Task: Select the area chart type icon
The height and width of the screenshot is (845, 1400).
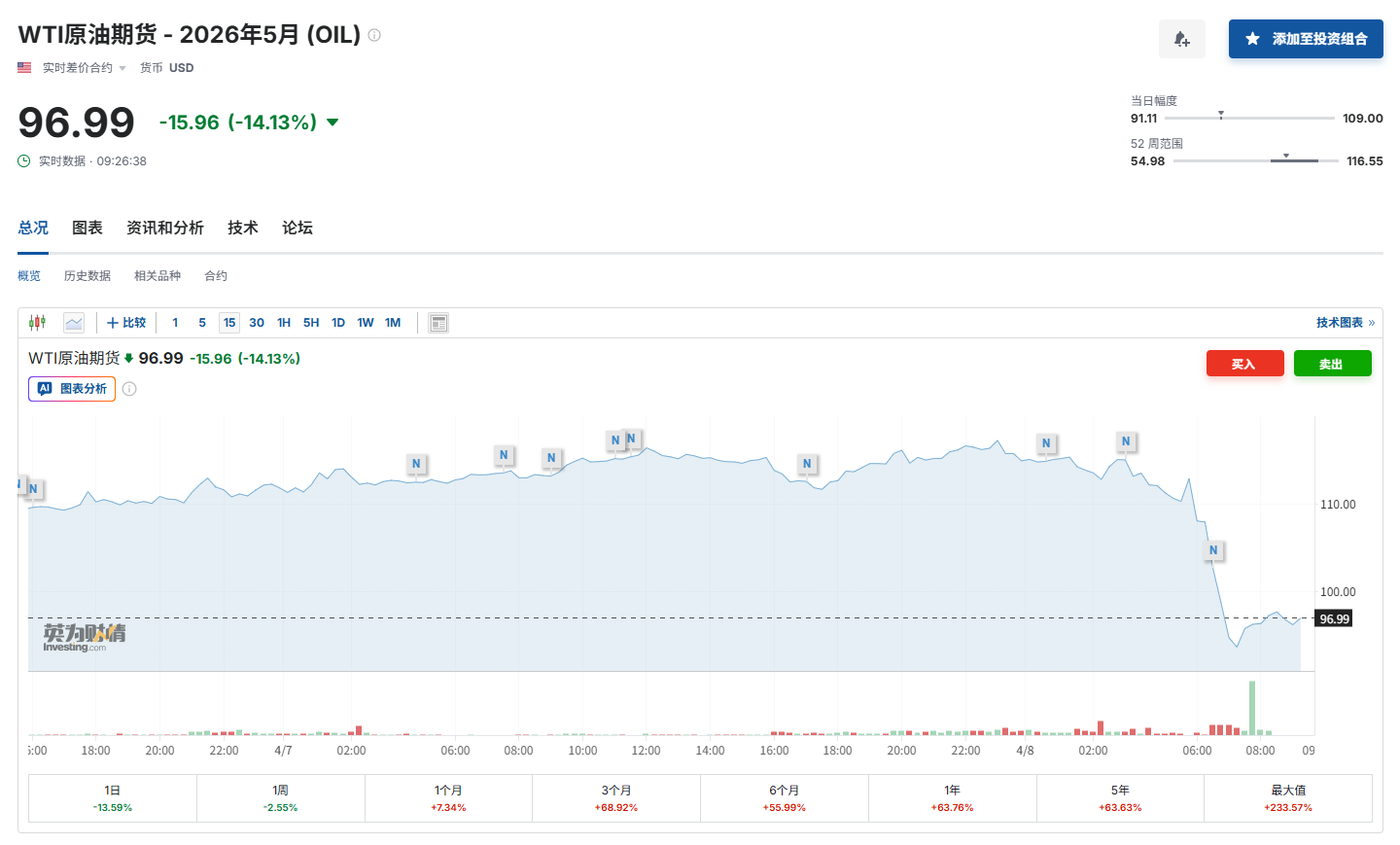Action: click(x=74, y=323)
